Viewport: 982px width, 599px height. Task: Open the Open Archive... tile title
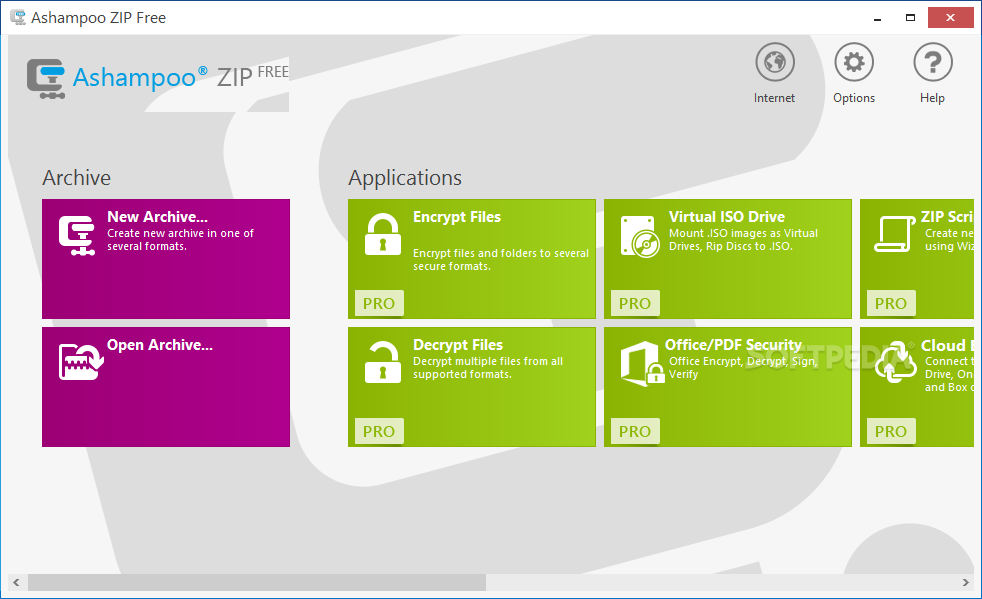tap(160, 345)
